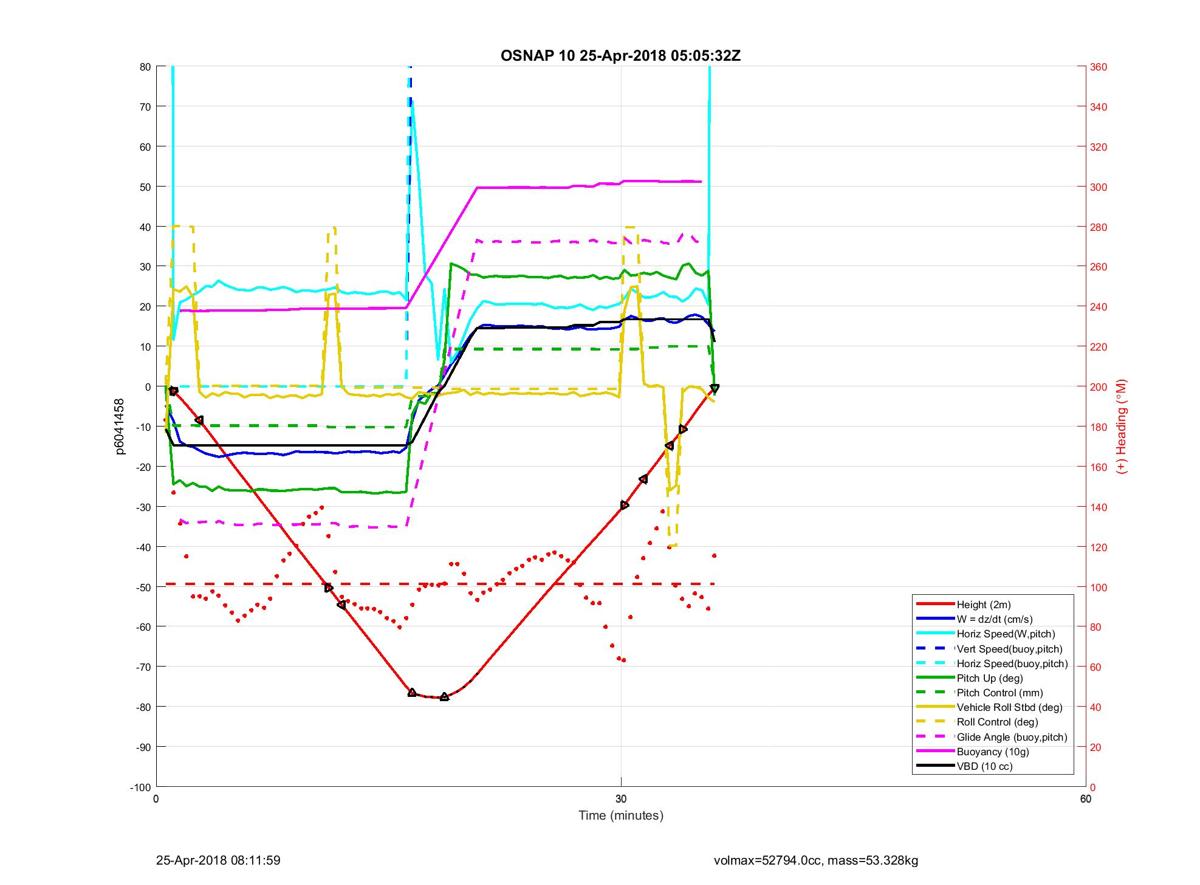Click the 220 heading tick label
Viewport: 1200px width, 885px height.
click(1100, 347)
